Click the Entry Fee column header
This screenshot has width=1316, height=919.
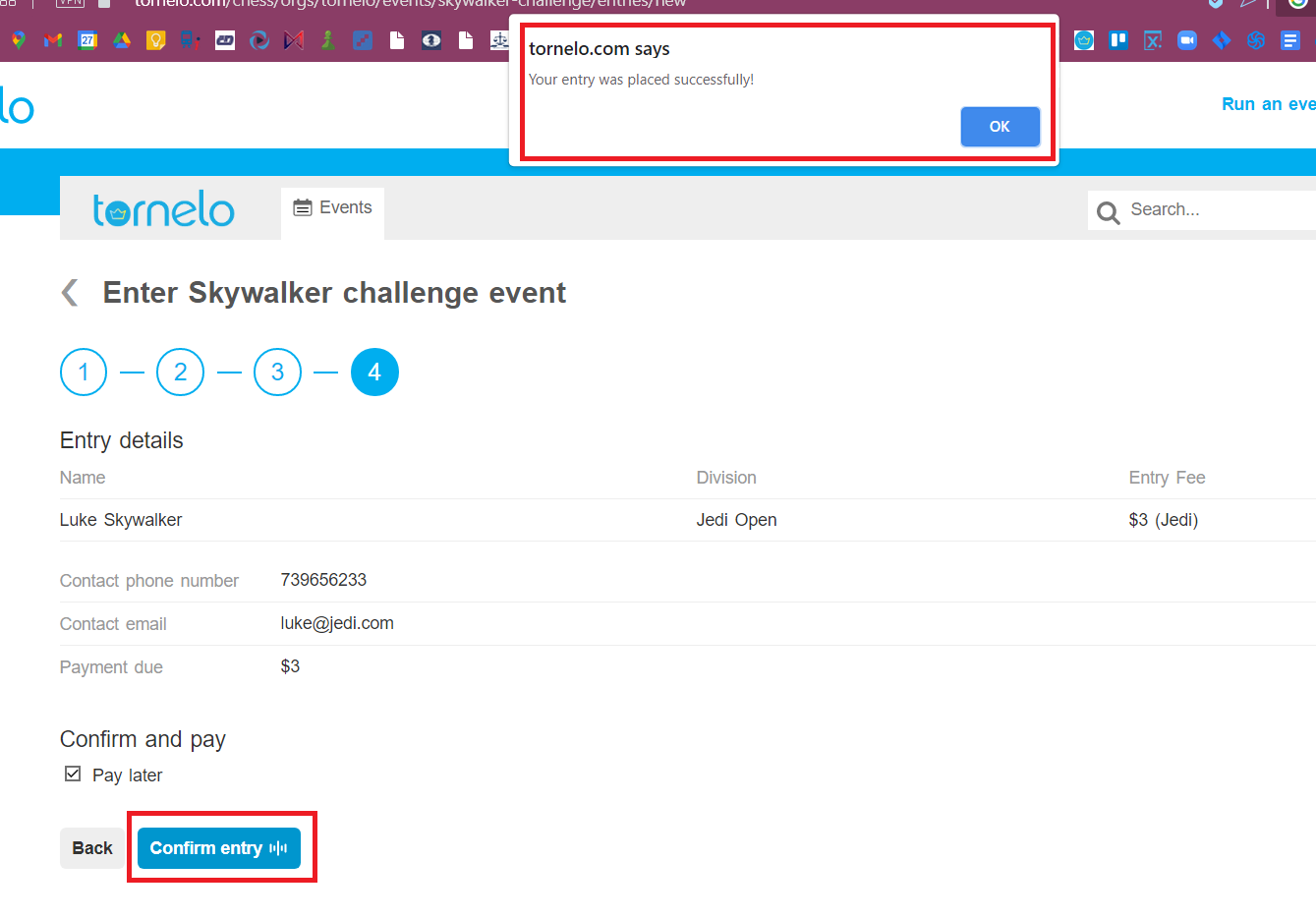(1167, 478)
